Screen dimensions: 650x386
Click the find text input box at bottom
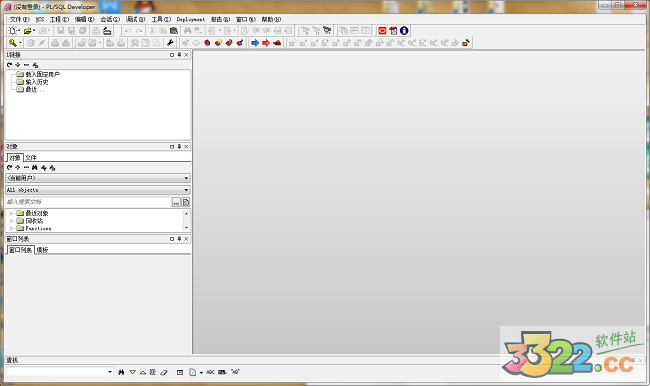[57, 372]
